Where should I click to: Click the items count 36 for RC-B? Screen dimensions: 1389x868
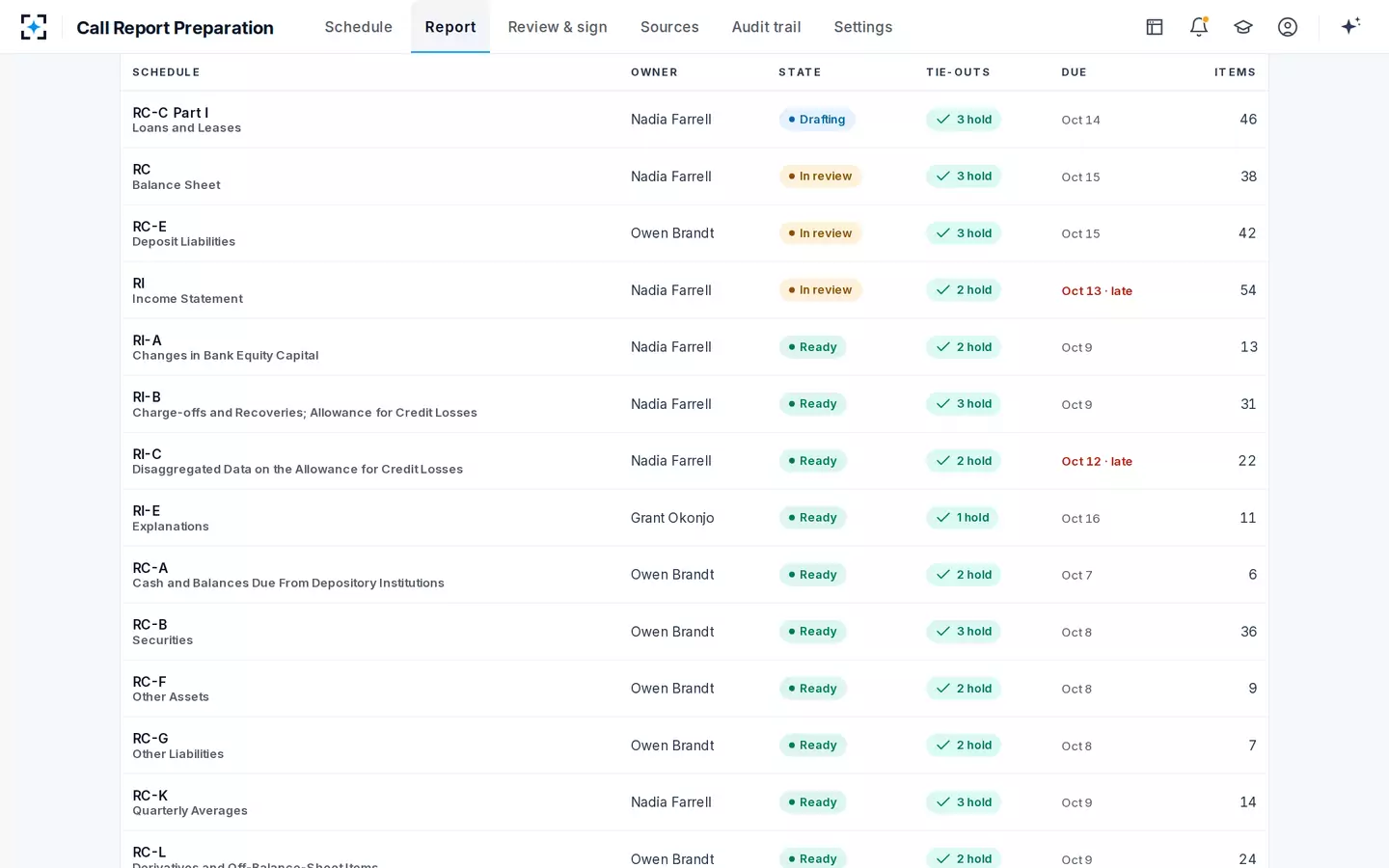click(1248, 632)
